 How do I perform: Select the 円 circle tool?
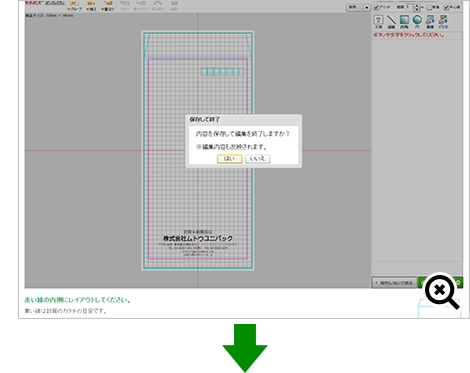click(x=417, y=22)
